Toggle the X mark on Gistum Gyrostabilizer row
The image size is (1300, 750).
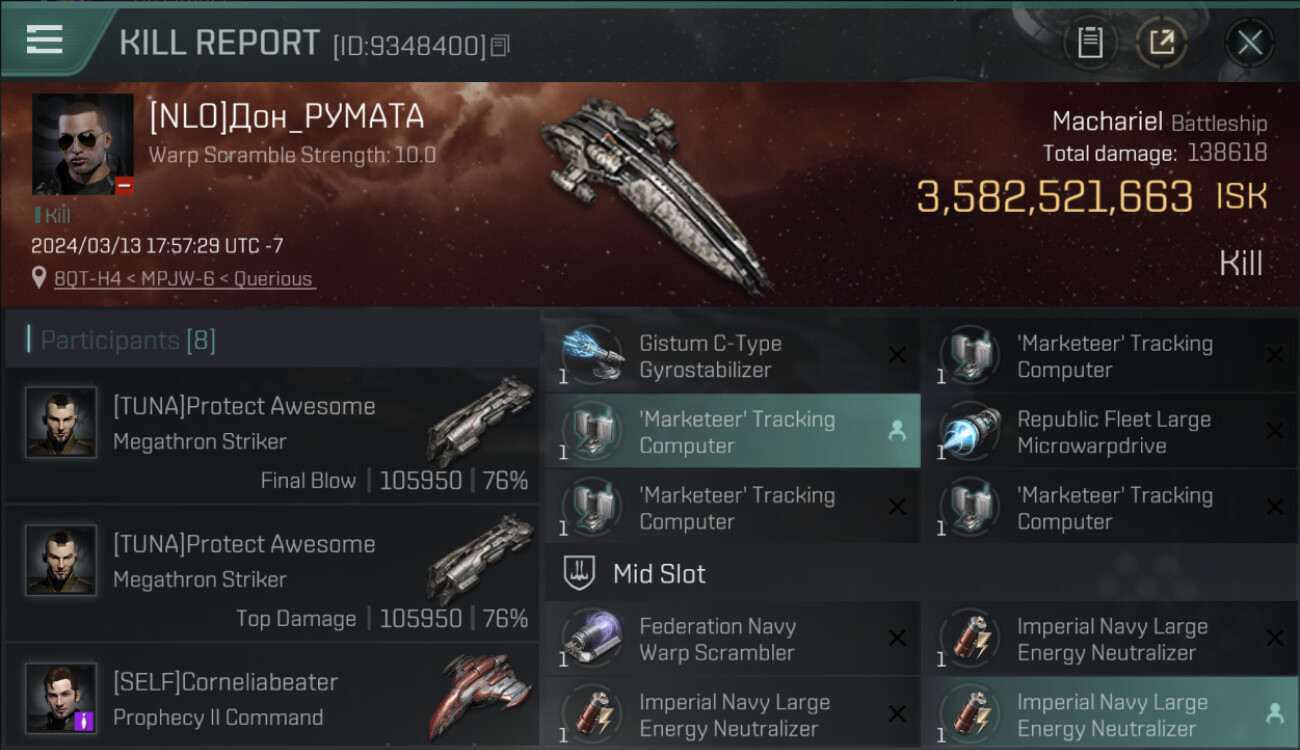click(x=897, y=356)
